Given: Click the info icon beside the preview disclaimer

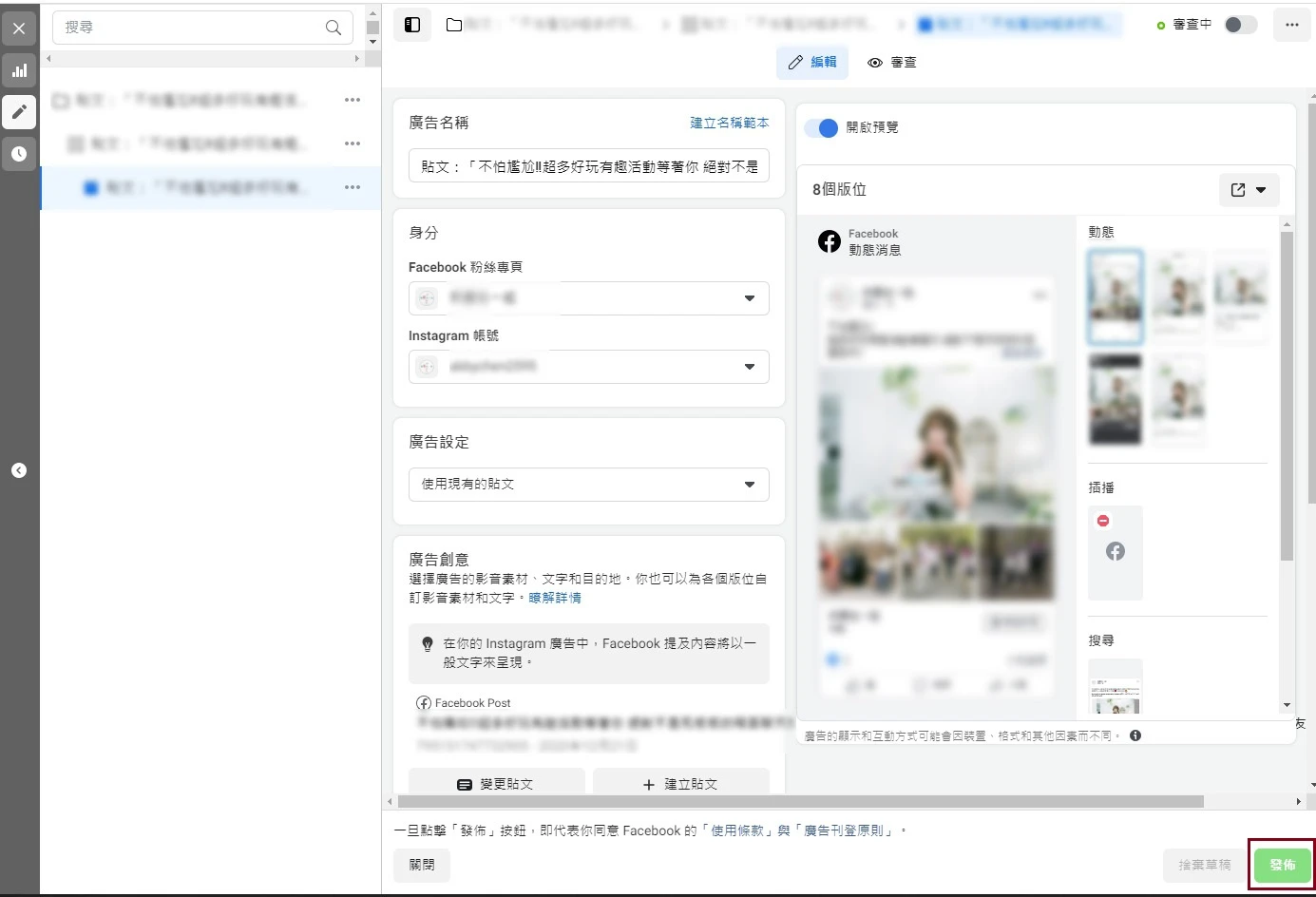Looking at the screenshot, I should (x=1135, y=735).
